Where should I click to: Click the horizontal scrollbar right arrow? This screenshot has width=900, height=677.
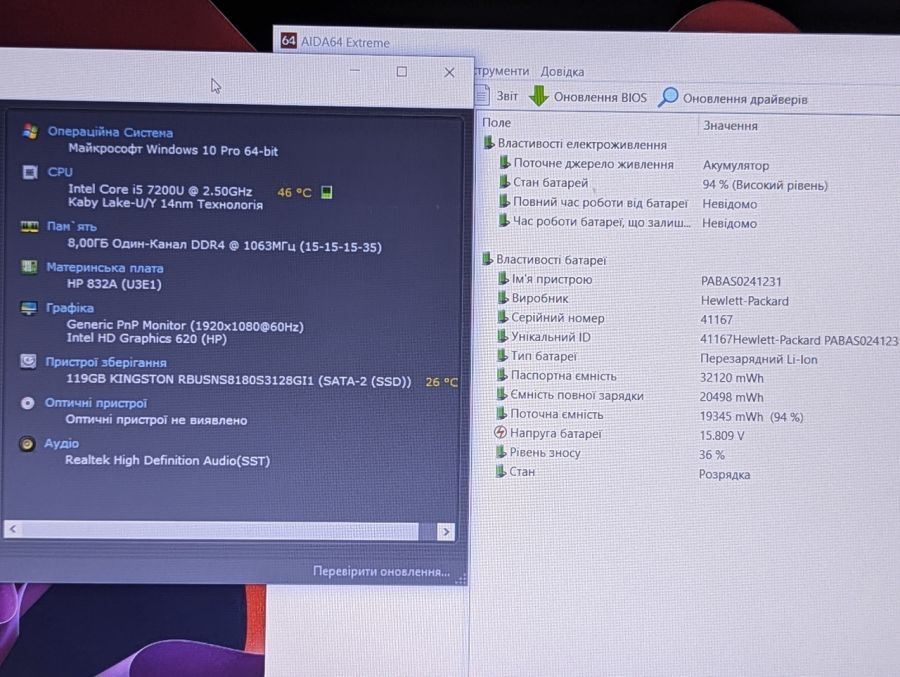(x=446, y=532)
